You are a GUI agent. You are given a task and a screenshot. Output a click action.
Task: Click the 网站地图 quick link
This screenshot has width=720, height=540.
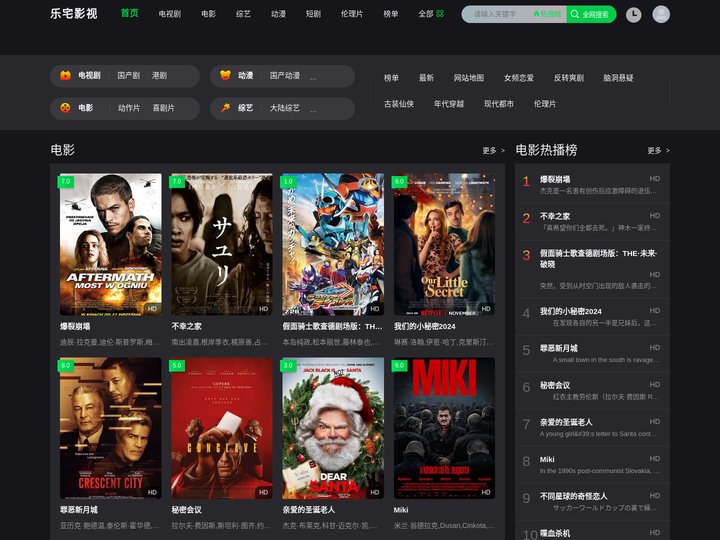click(x=469, y=78)
